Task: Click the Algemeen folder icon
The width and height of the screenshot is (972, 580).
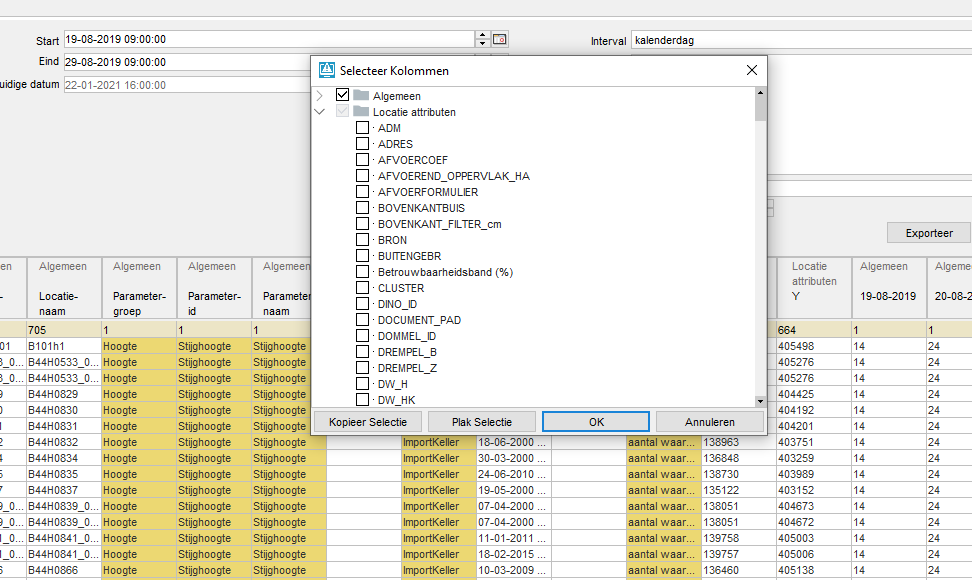Action: 361,95
